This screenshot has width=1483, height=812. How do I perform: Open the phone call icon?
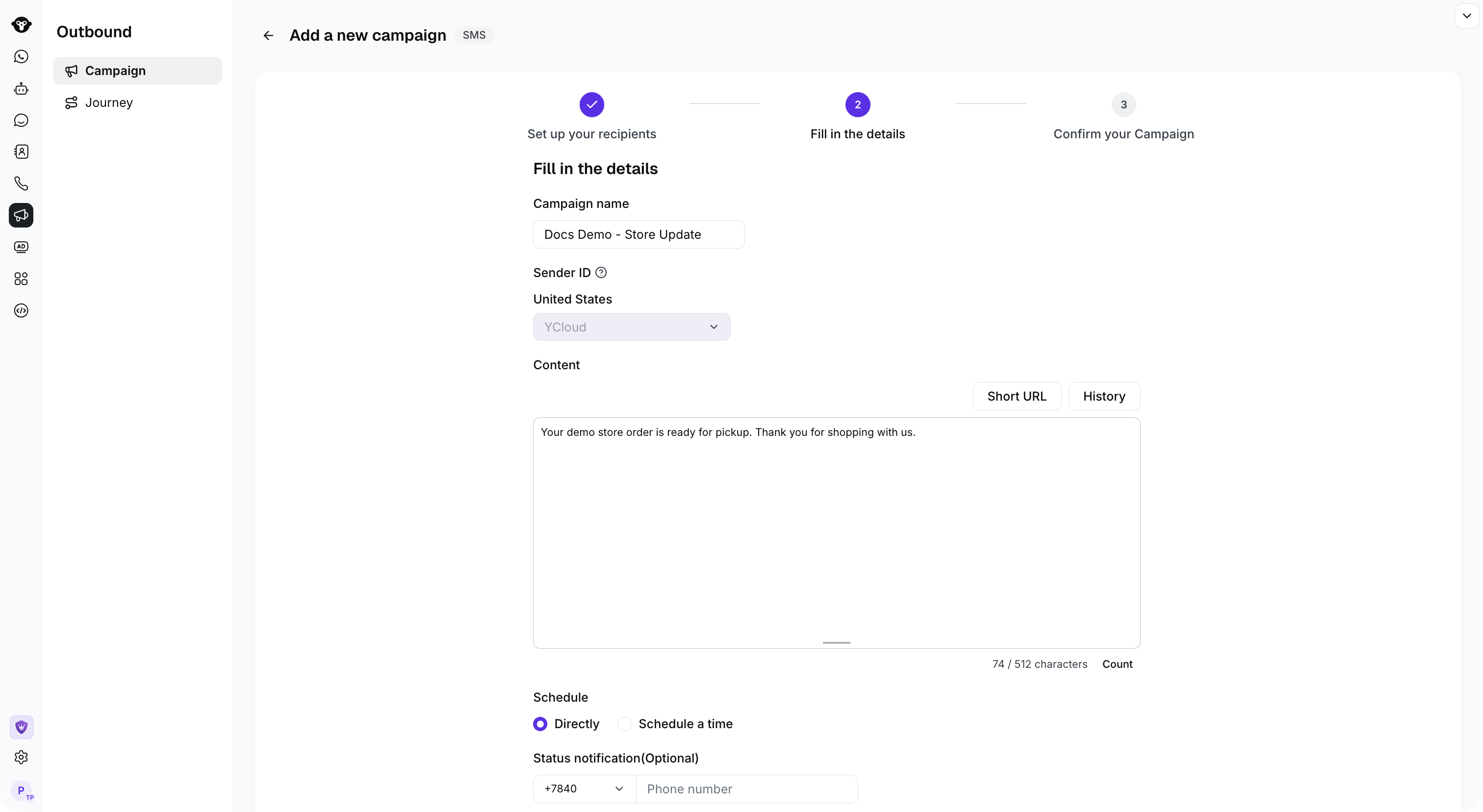[21, 183]
